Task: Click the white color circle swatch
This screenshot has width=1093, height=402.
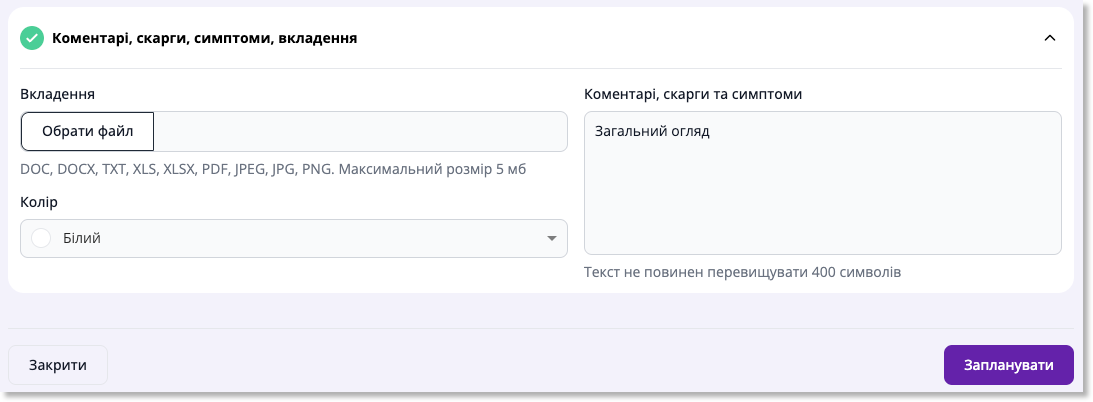Action: 42,238
